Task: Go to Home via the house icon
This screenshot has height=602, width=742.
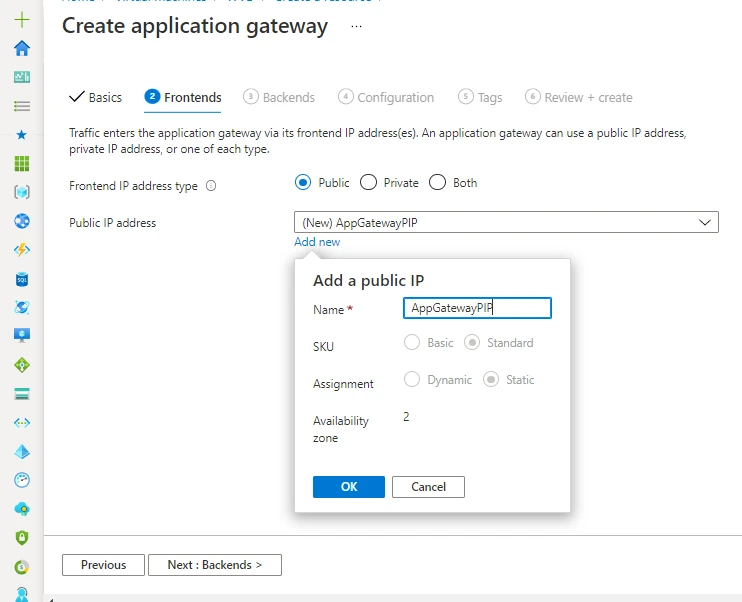Action: click(22, 48)
